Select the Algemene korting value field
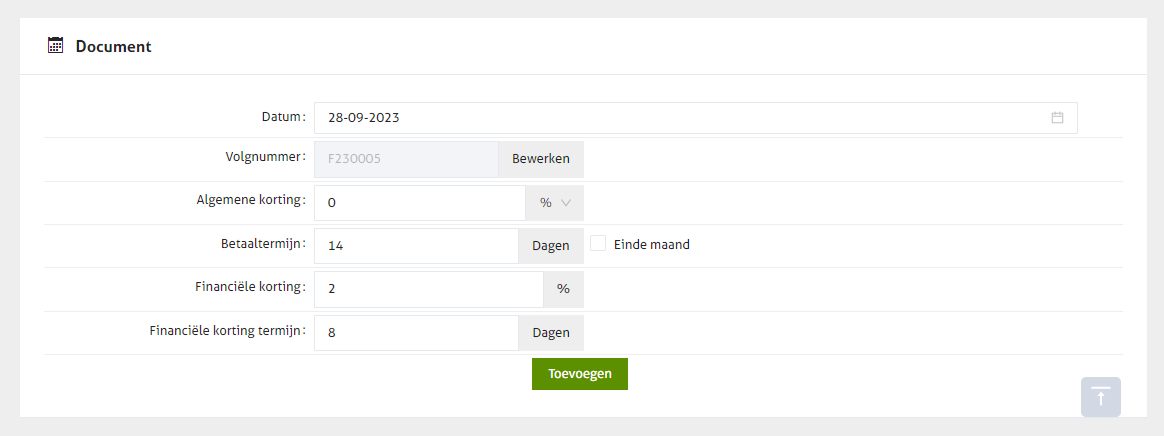Image resolution: width=1164 pixels, height=436 pixels. click(419, 203)
